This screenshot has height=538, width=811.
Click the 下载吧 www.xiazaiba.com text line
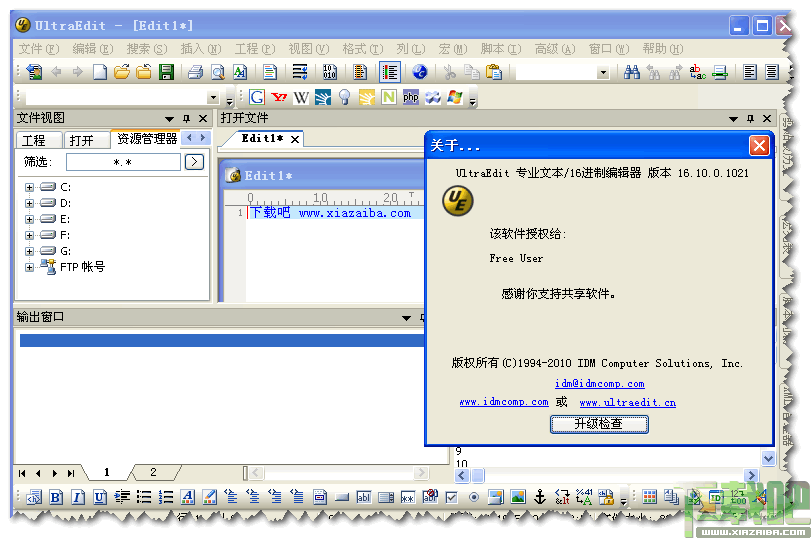[330, 213]
